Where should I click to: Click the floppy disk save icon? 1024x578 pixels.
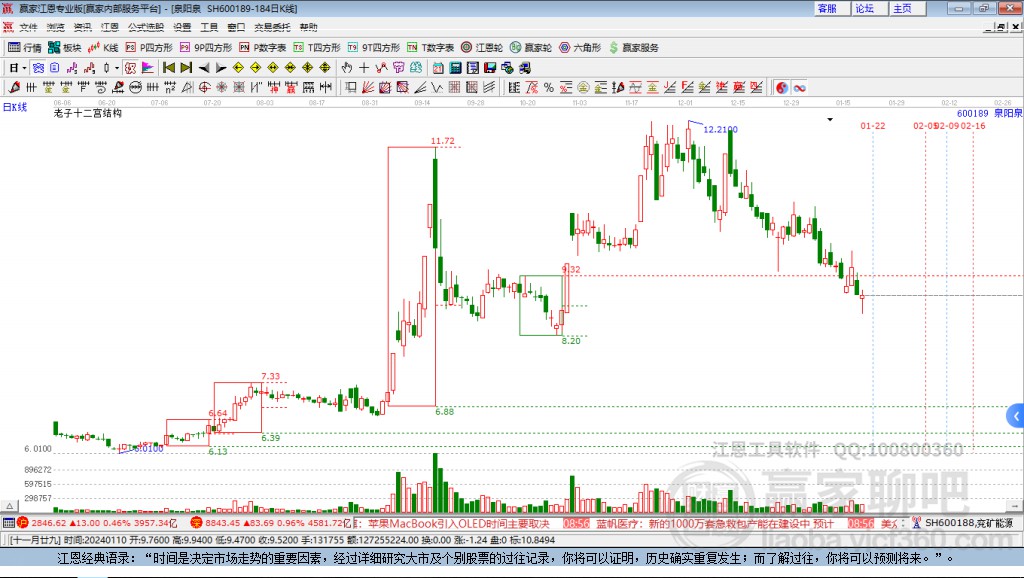tap(490, 67)
